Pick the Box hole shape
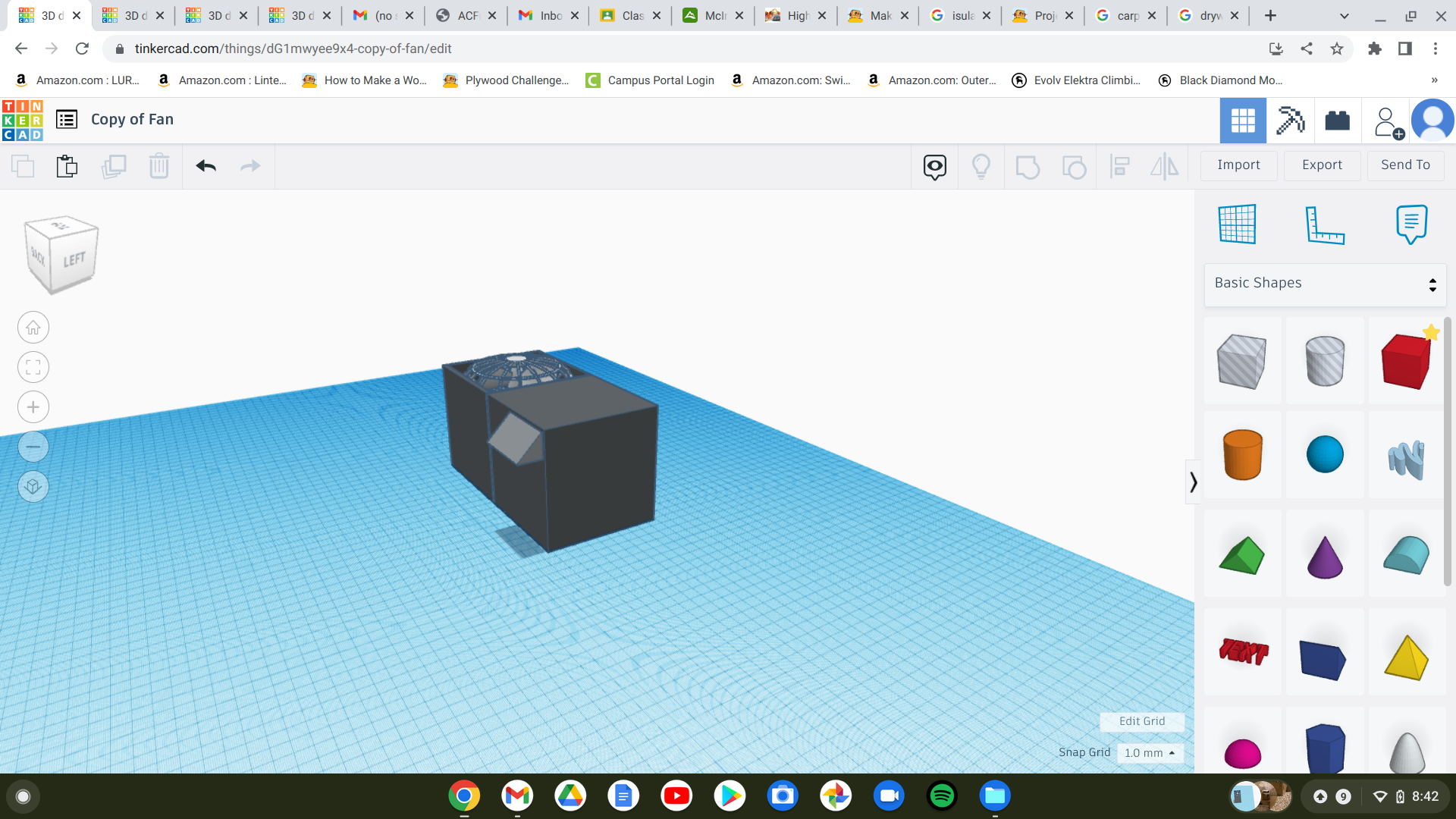The height and width of the screenshot is (819, 1456). click(1241, 362)
